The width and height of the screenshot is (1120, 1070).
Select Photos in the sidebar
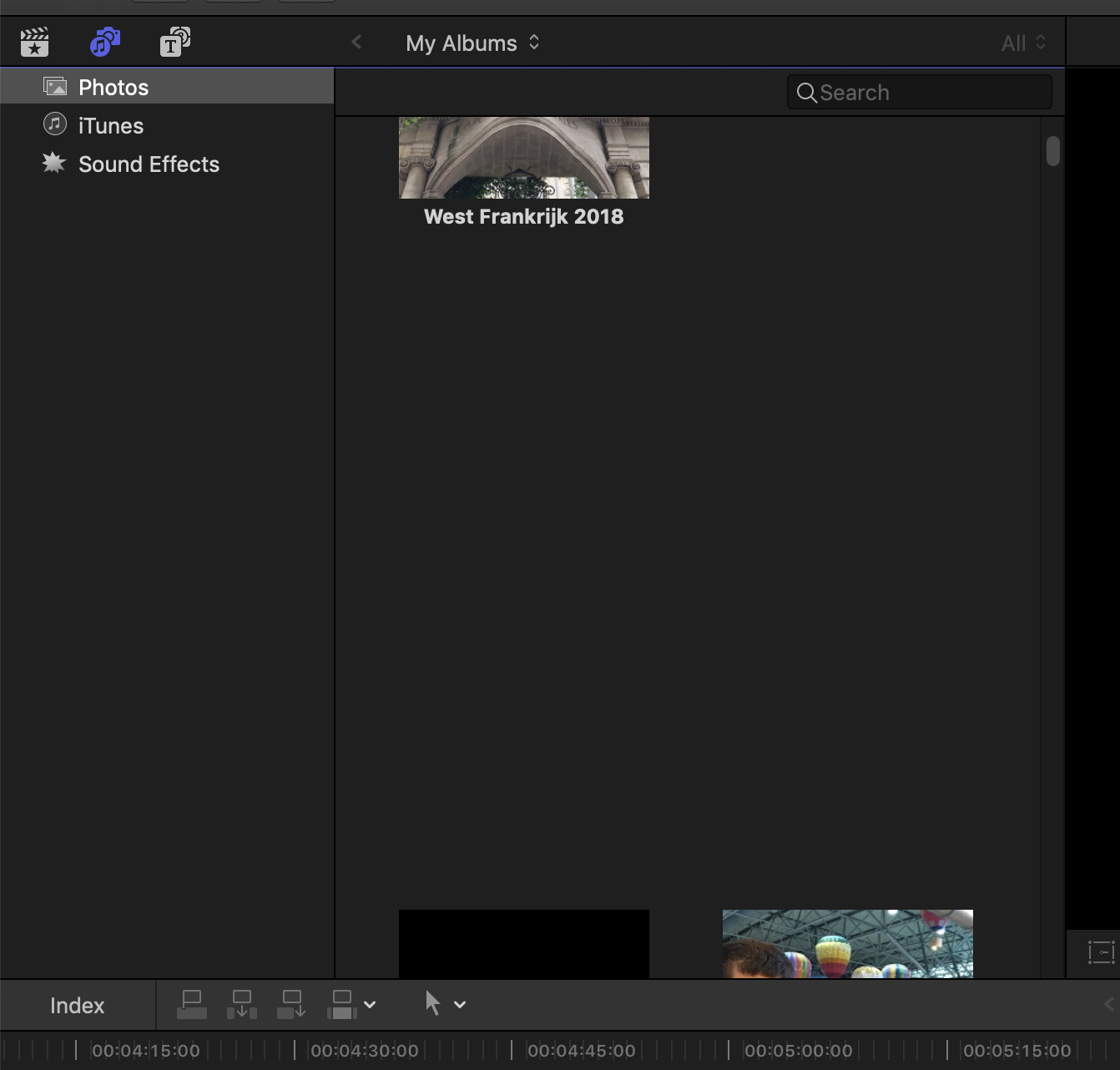(167, 87)
